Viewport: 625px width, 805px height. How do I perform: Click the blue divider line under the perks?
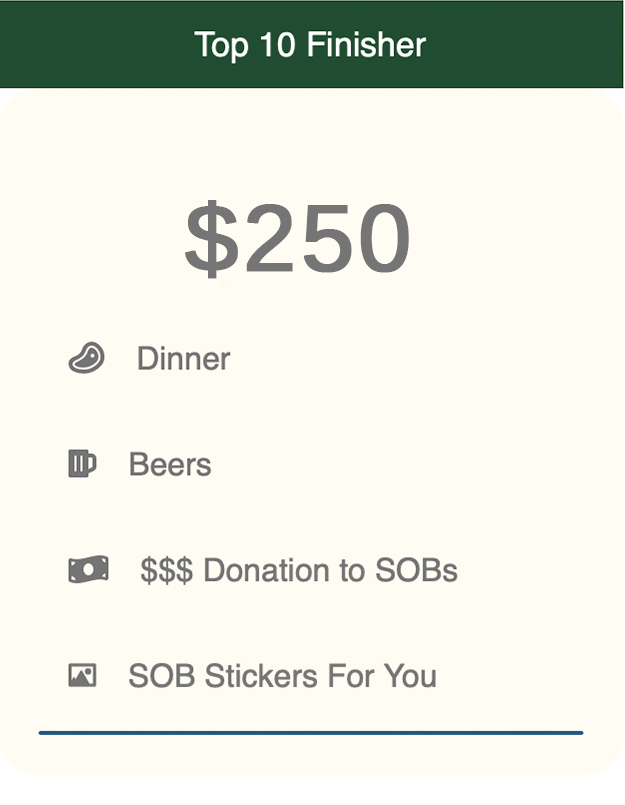[x=310, y=733]
